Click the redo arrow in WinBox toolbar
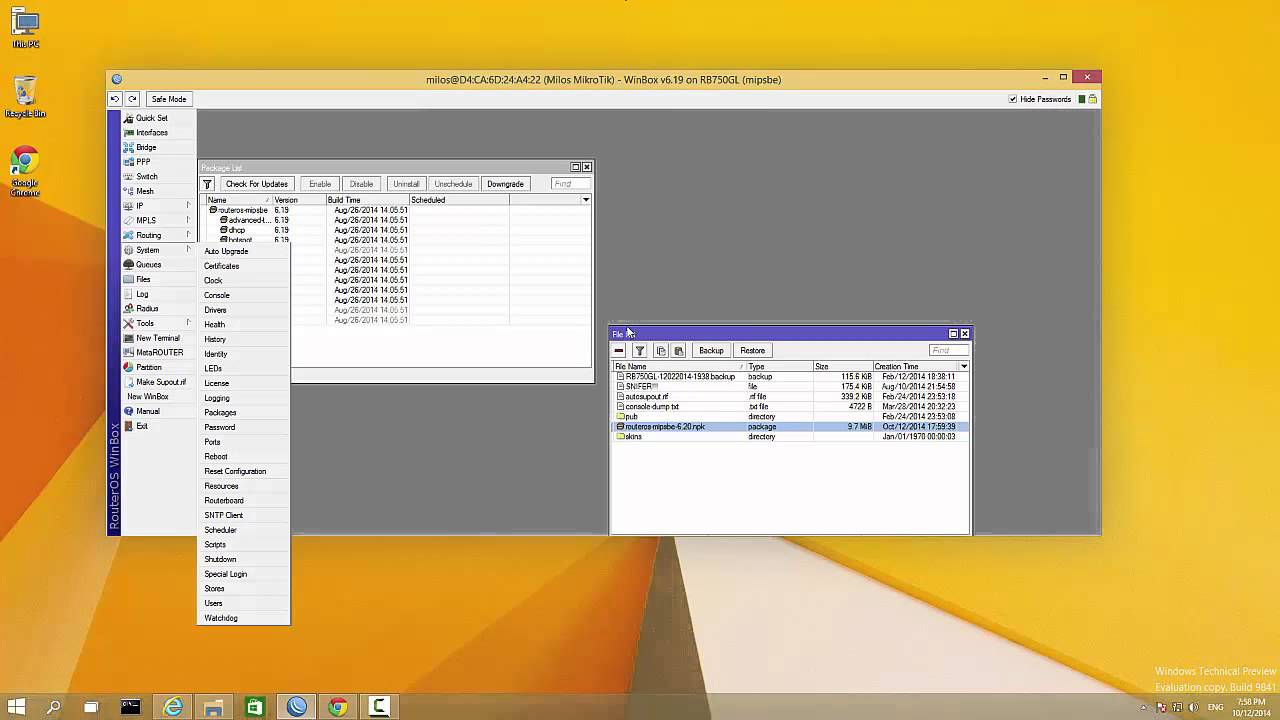Viewport: 1280px width, 720px height. [x=132, y=99]
